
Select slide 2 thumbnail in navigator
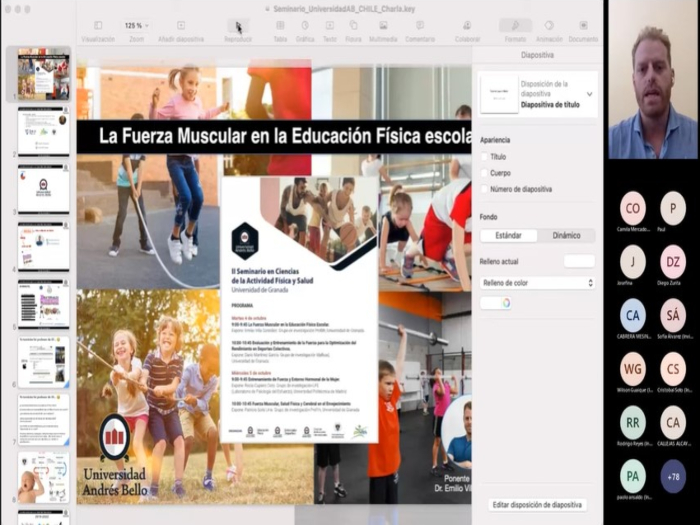[44, 131]
